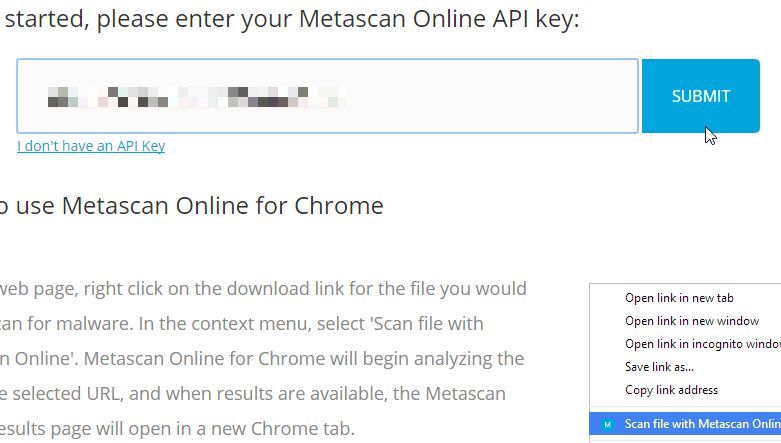781x443 pixels.
Task: Click the 'enter your Metascan Online API key' heading
Action: (x=290, y=19)
